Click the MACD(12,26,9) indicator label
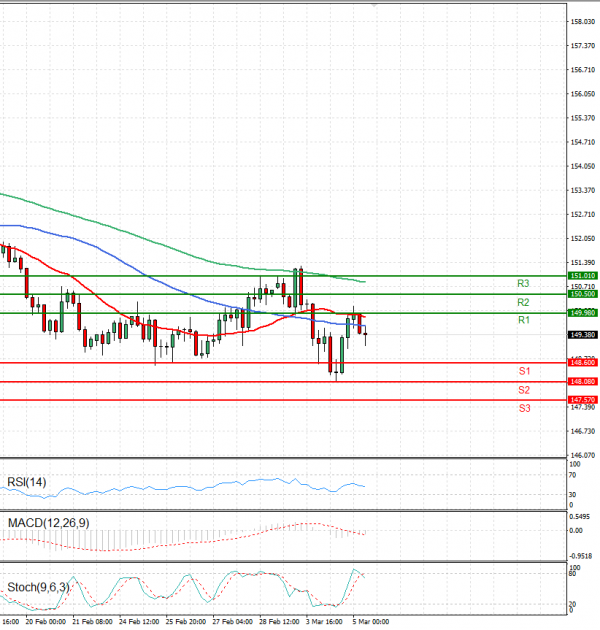This screenshot has height=630, width=600. click(x=49, y=523)
